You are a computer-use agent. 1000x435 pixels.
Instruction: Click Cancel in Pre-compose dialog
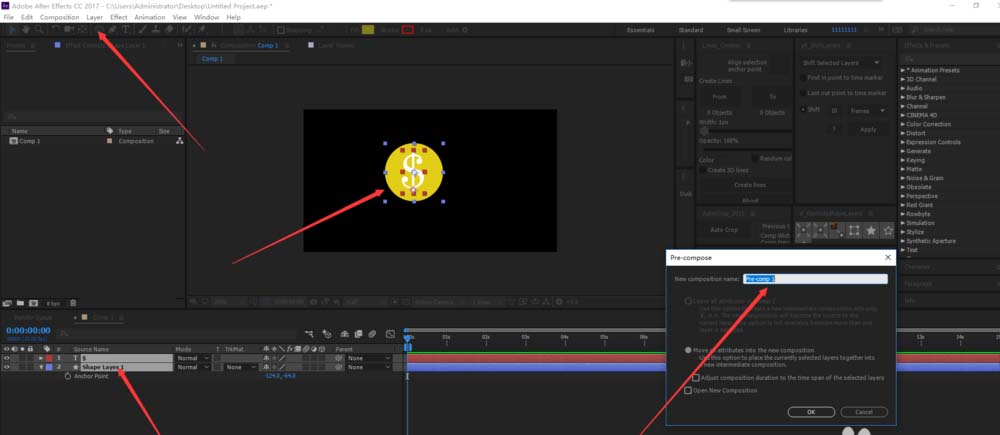point(864,412)
